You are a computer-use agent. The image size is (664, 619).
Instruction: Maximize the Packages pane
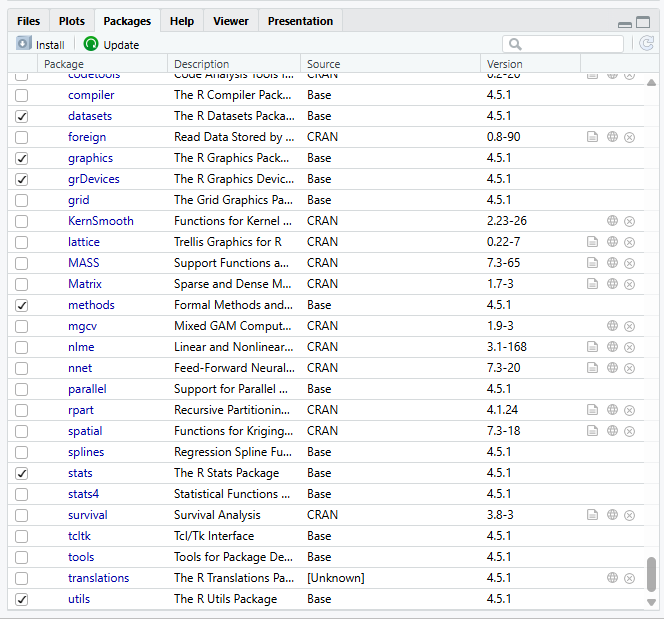(643, 22)
